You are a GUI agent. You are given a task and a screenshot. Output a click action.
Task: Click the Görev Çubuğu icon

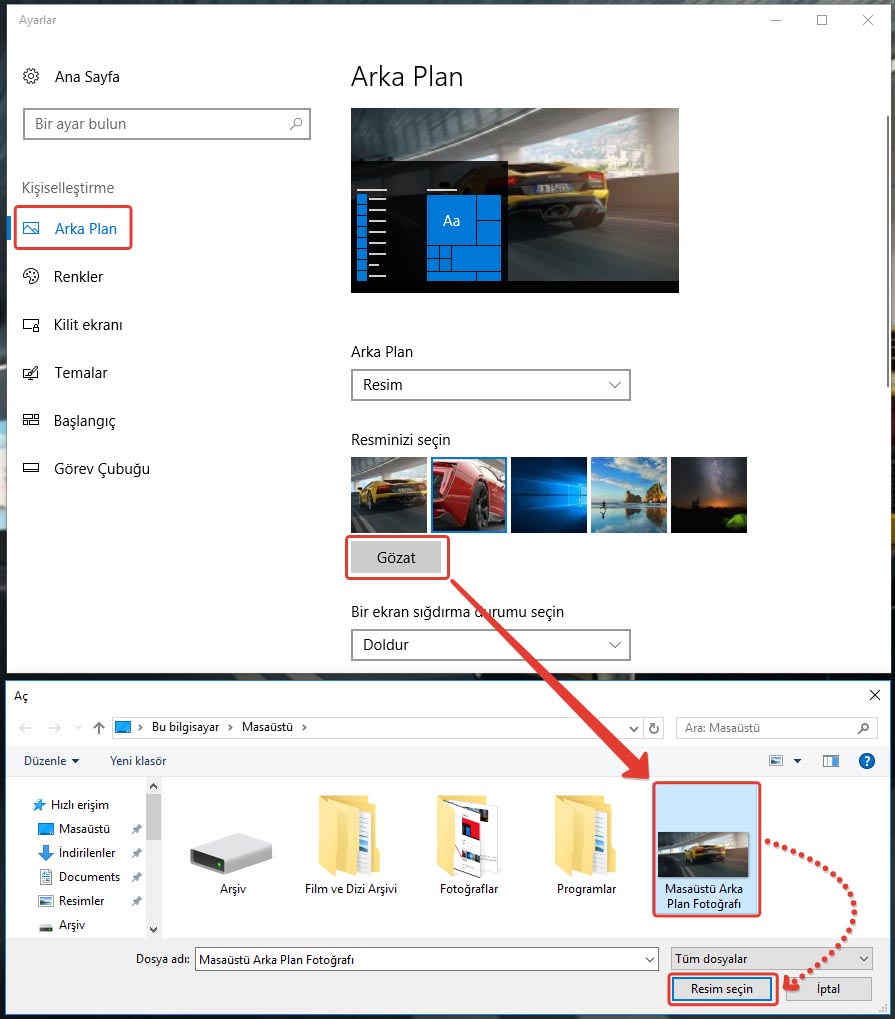pos(31,469)
